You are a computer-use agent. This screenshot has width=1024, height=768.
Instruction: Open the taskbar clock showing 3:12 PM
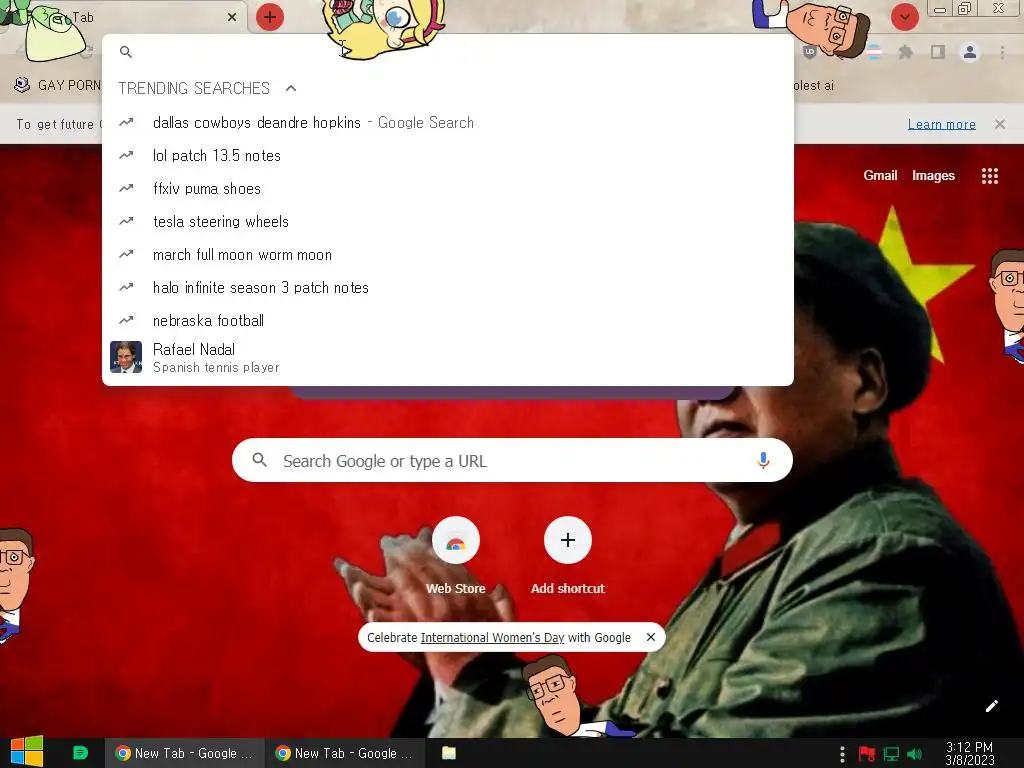[x=970, y=754]
